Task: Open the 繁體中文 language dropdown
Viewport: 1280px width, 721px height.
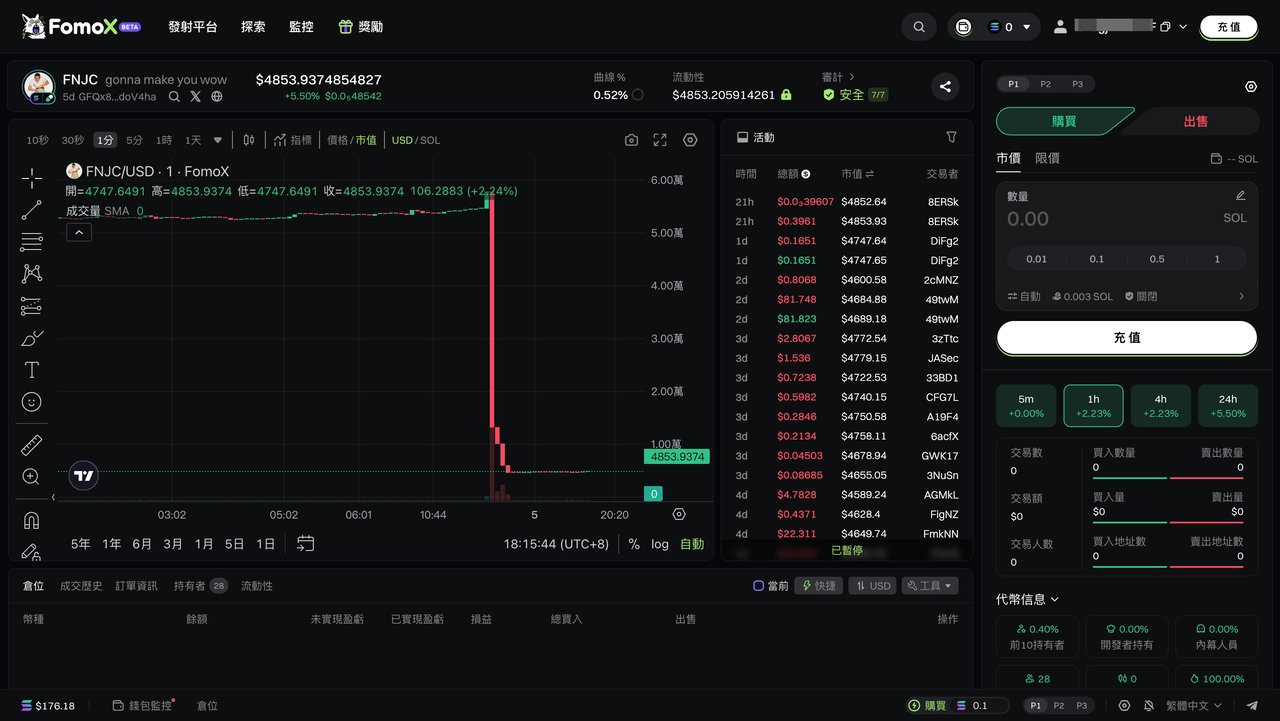Action: 1194,706
